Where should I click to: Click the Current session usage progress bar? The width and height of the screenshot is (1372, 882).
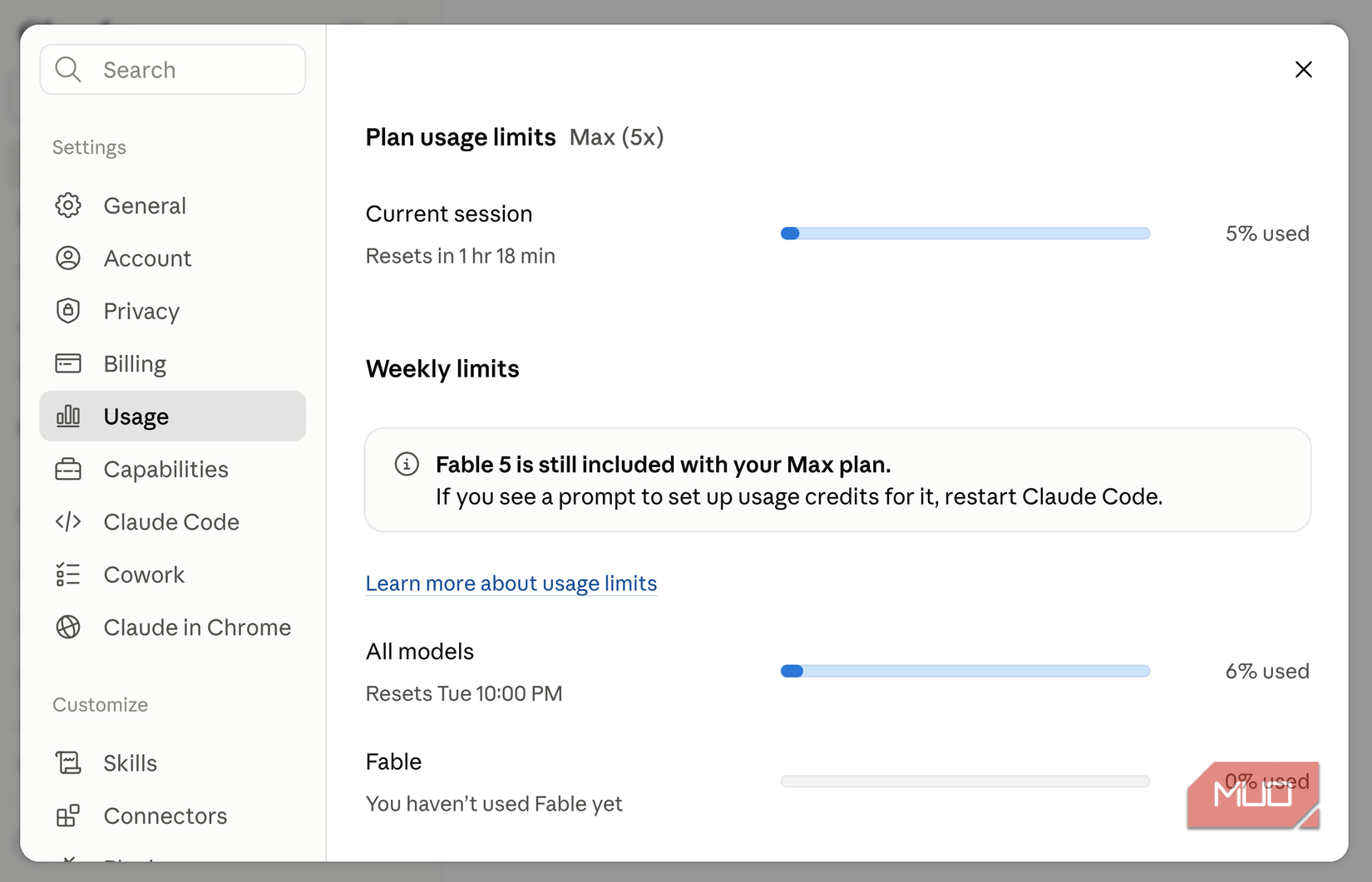pyautogui.click(x=965, y=234)
